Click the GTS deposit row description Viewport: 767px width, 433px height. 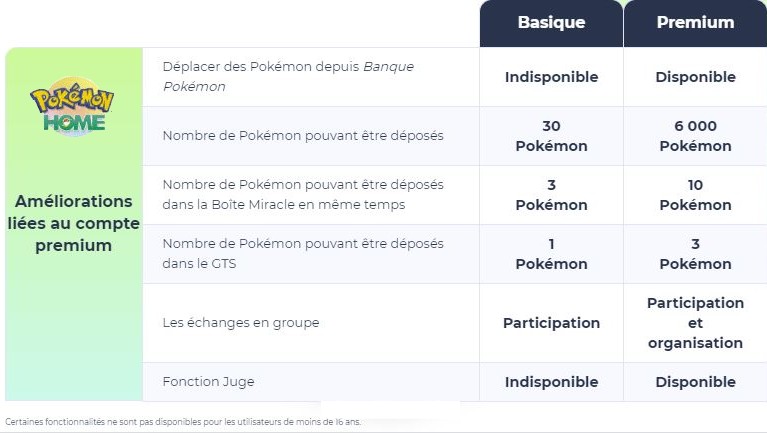tap(303, 253)
